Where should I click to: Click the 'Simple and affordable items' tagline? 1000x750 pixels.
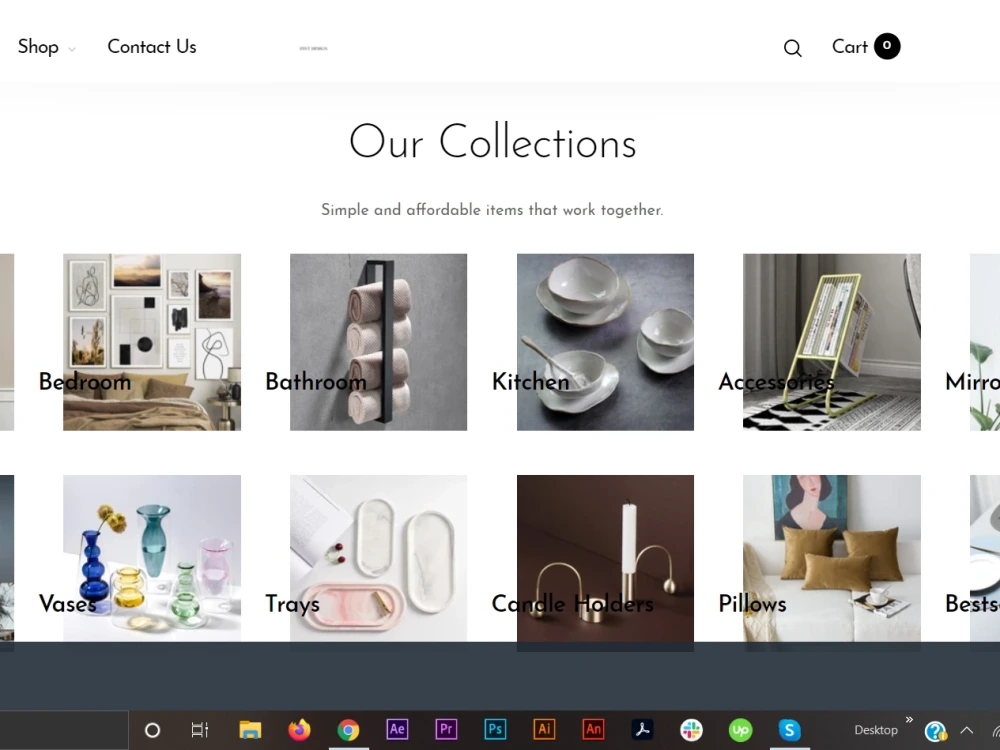[x=492, y=210]
